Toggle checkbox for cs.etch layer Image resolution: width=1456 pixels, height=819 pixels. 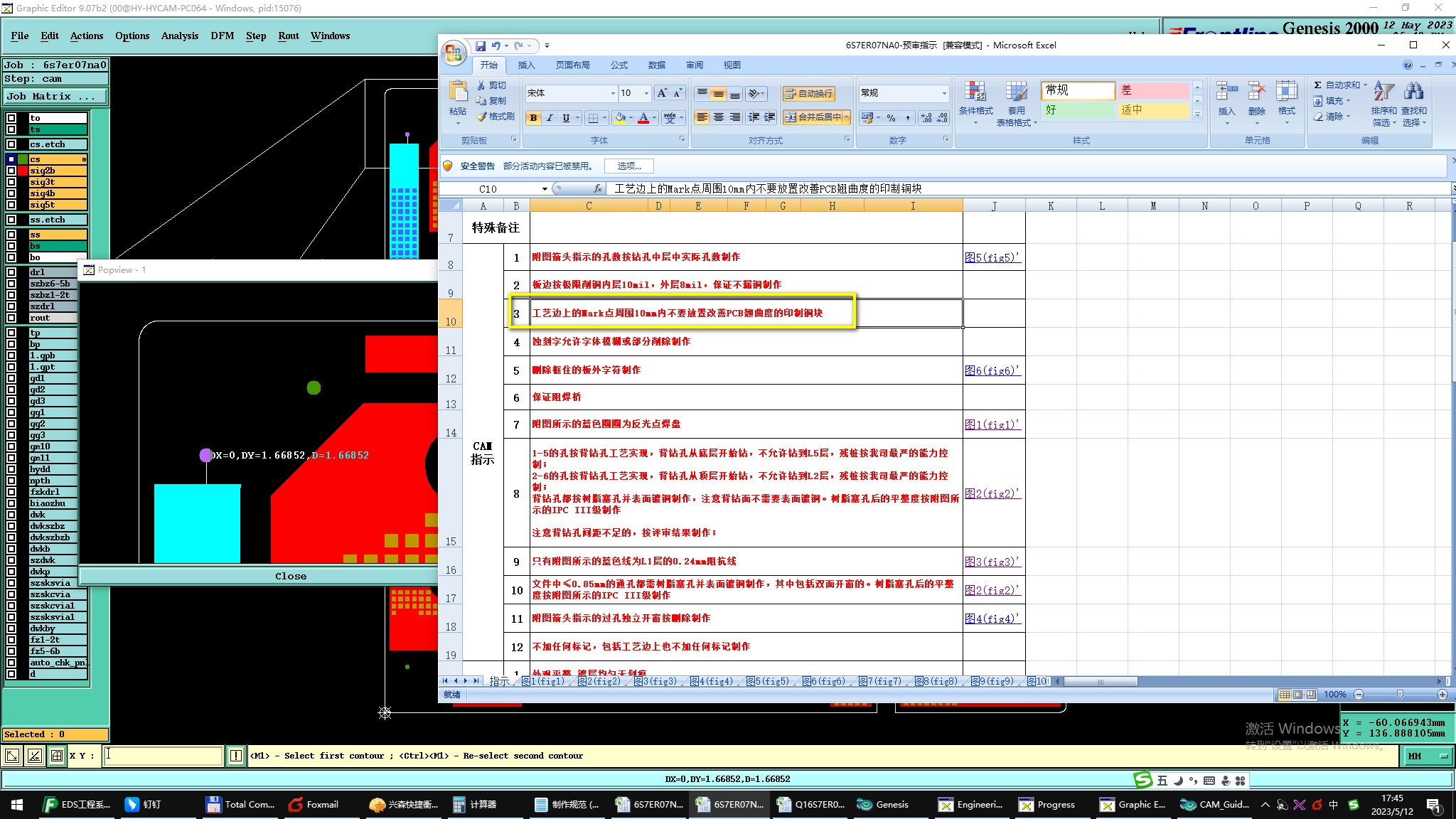[11, 144]
